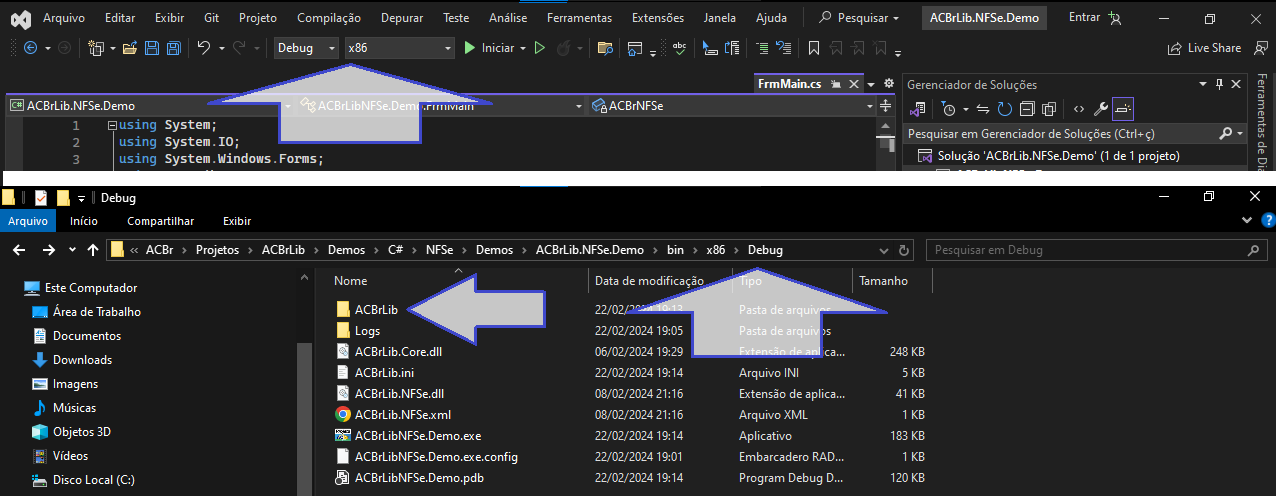The width and height of the screenshot is (1276, 496).
Task: Click the Explorer up-one-level arrow
Action: point(93,250)
